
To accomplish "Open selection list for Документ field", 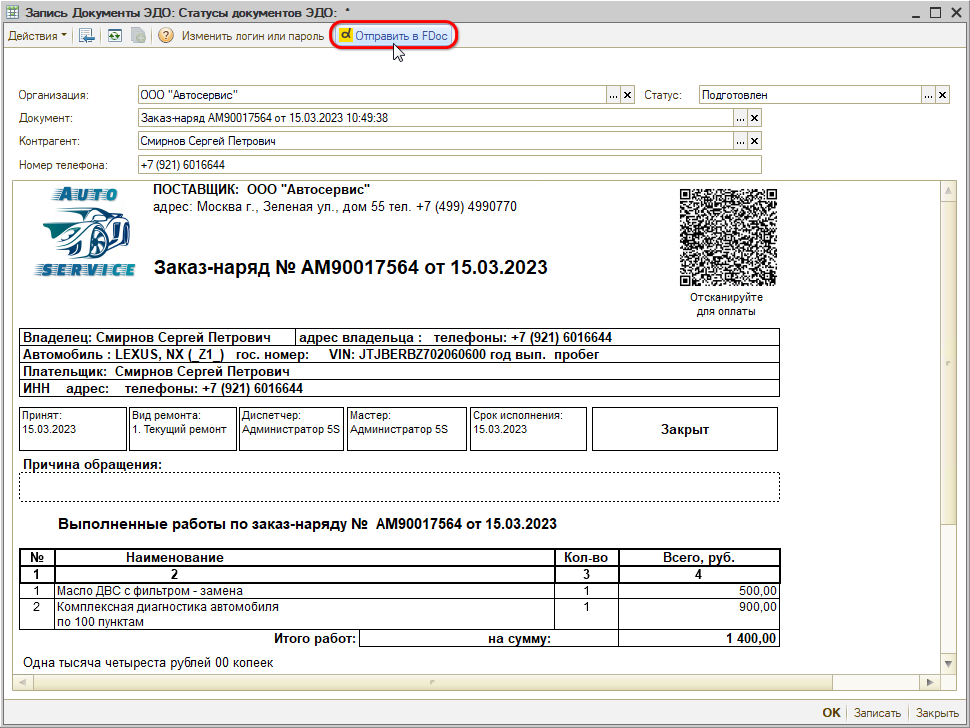I will pos(740,118).
